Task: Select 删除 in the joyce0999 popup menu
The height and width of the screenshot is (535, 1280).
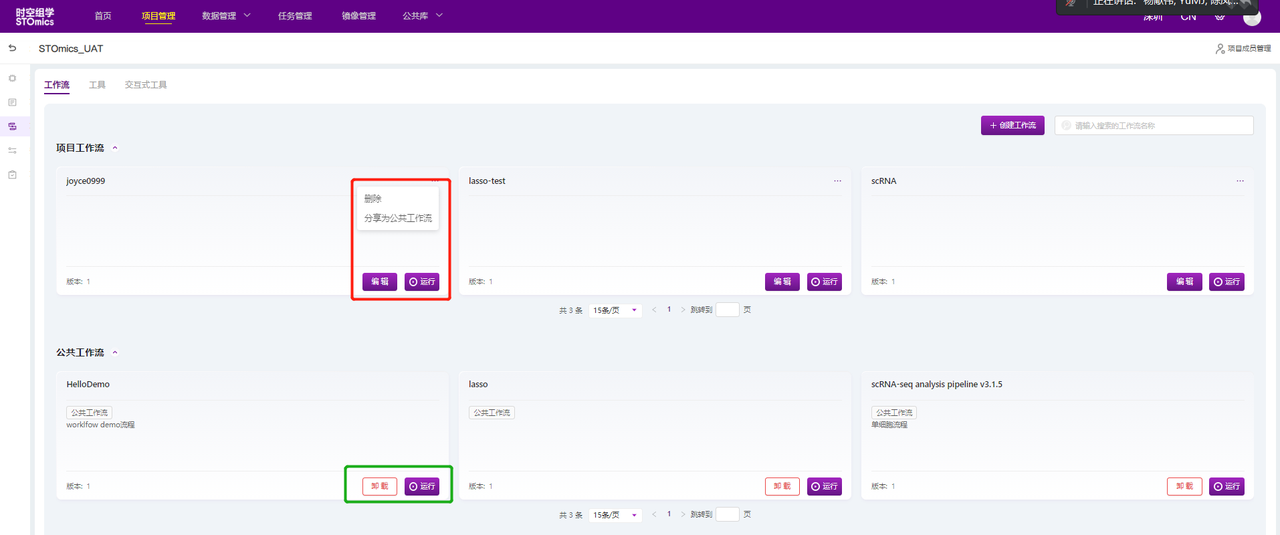Action: tap(373, 198)
